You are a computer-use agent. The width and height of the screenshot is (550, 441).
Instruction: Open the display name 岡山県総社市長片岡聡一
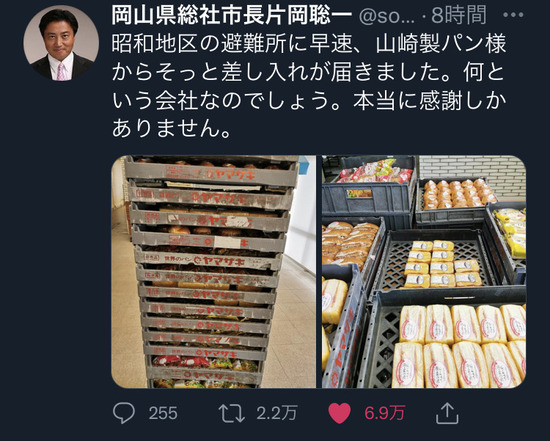click(x=232, y=15)
